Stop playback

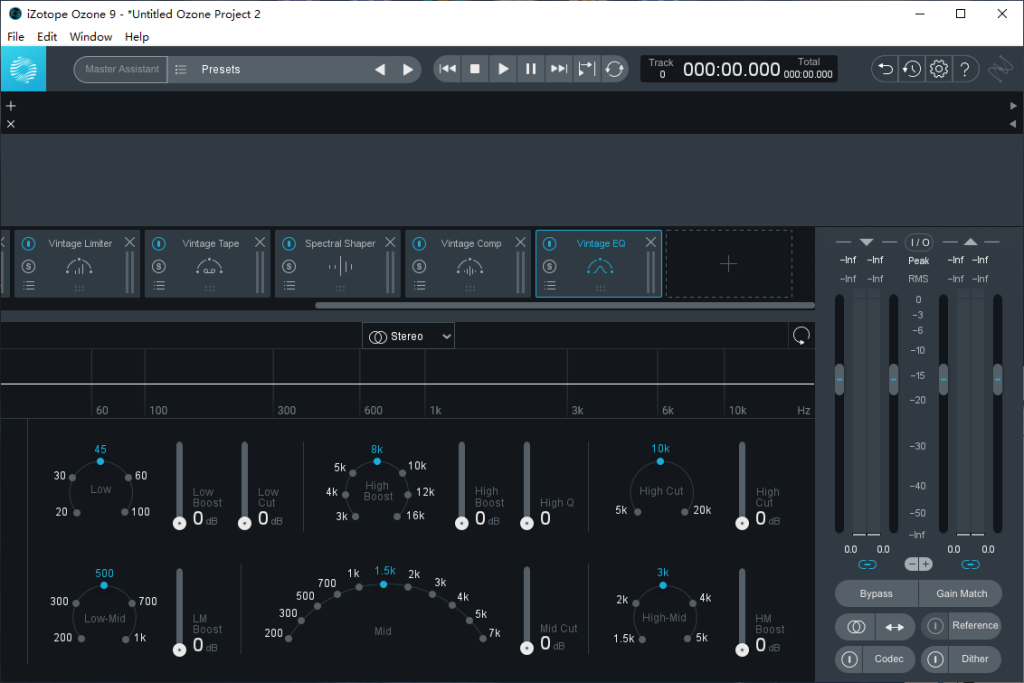(475, 69)
